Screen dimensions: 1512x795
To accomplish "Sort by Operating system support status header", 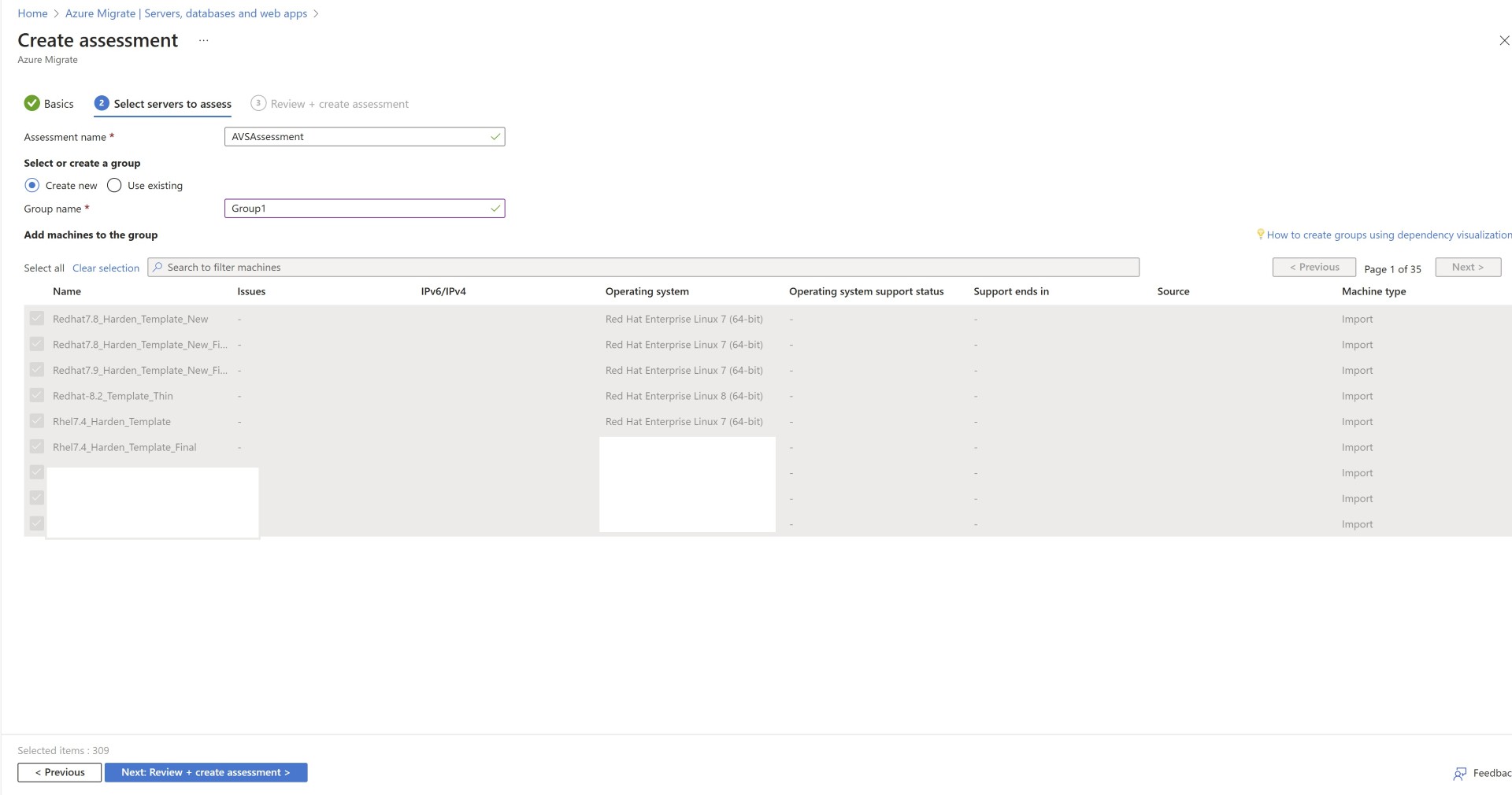I will 866,291.
